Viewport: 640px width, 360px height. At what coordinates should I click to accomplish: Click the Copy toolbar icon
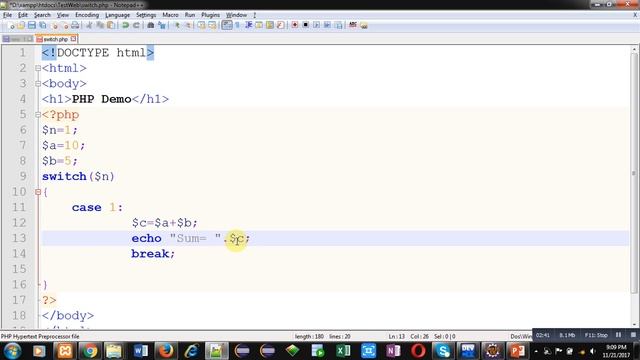click(100, 25)
